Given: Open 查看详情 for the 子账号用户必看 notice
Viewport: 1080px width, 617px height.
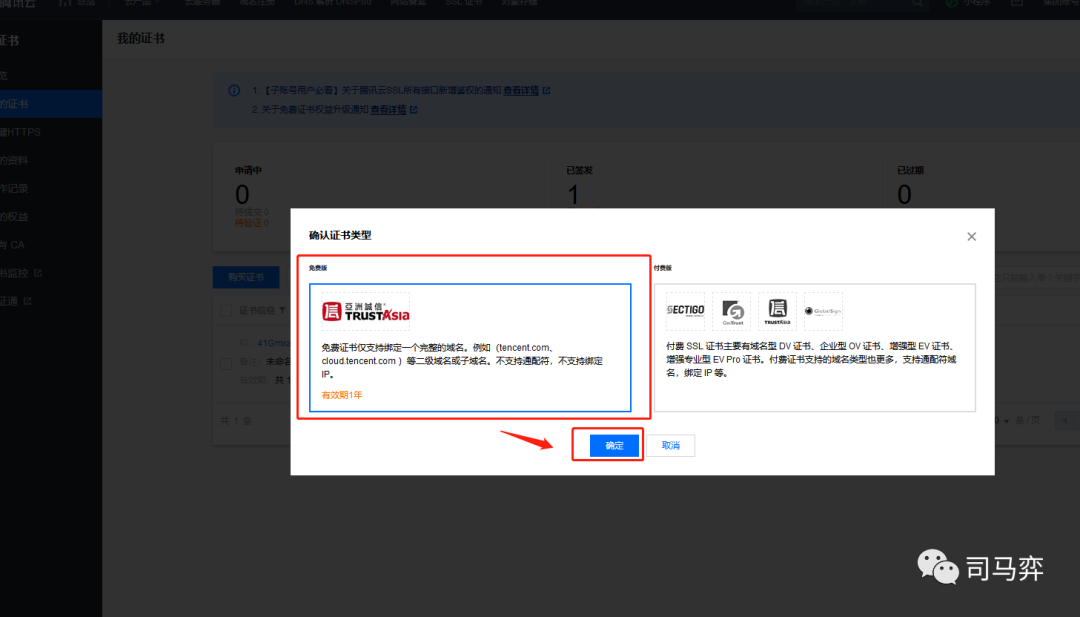Looking at the screenshot, I should tap(521, 90).
